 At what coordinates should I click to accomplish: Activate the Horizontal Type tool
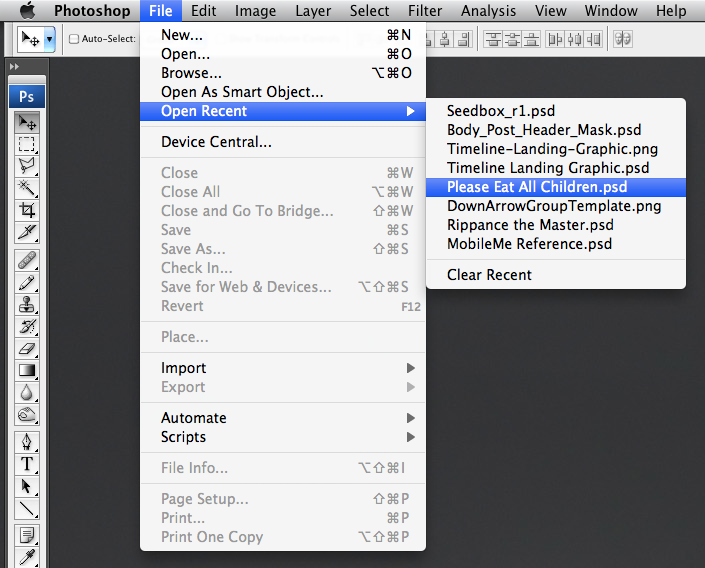coord(27,464)
